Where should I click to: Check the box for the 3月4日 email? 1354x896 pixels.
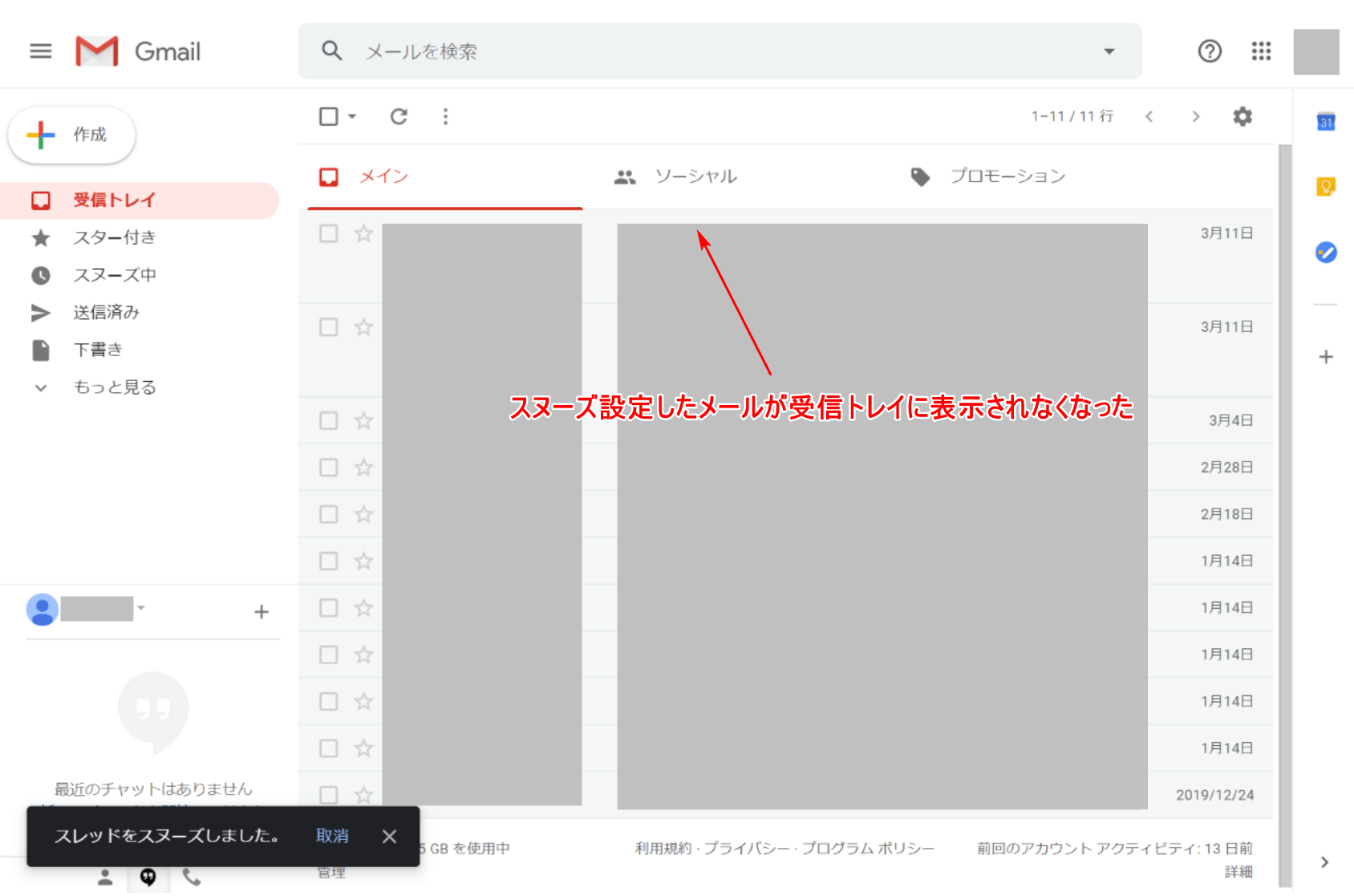329,421
